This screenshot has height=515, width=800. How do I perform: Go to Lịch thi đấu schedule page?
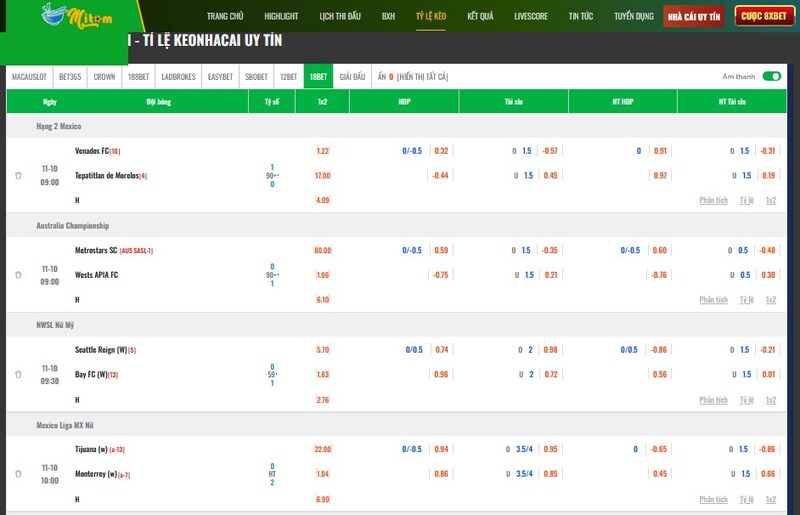(340, 17)
